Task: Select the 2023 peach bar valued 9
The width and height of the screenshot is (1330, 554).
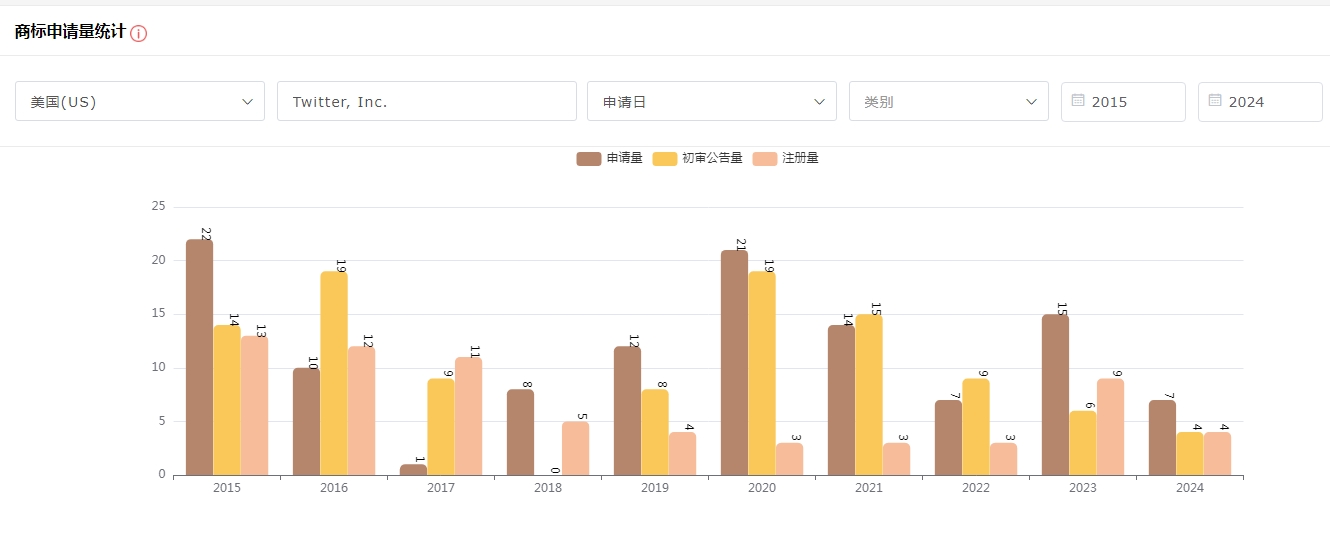Action: (1110, 426)
